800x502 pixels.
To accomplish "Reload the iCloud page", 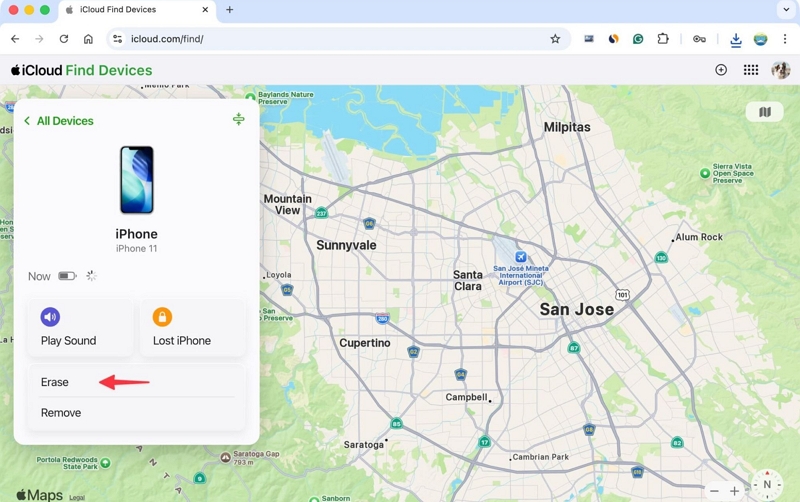I will pyautogui.click(x=64, y=39).
